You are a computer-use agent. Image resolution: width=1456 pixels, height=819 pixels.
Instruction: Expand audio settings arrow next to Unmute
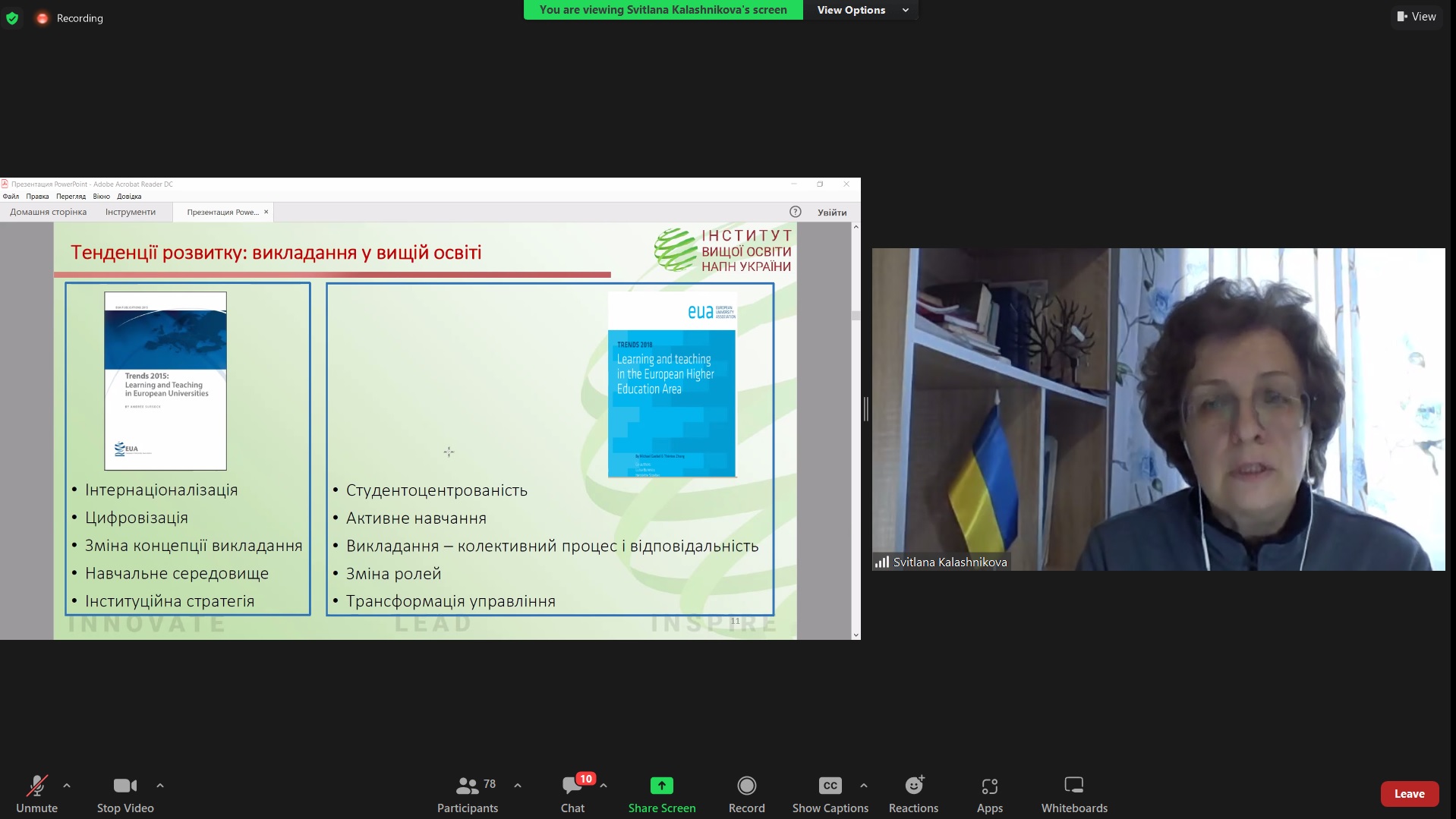click(x=67, y=786)
